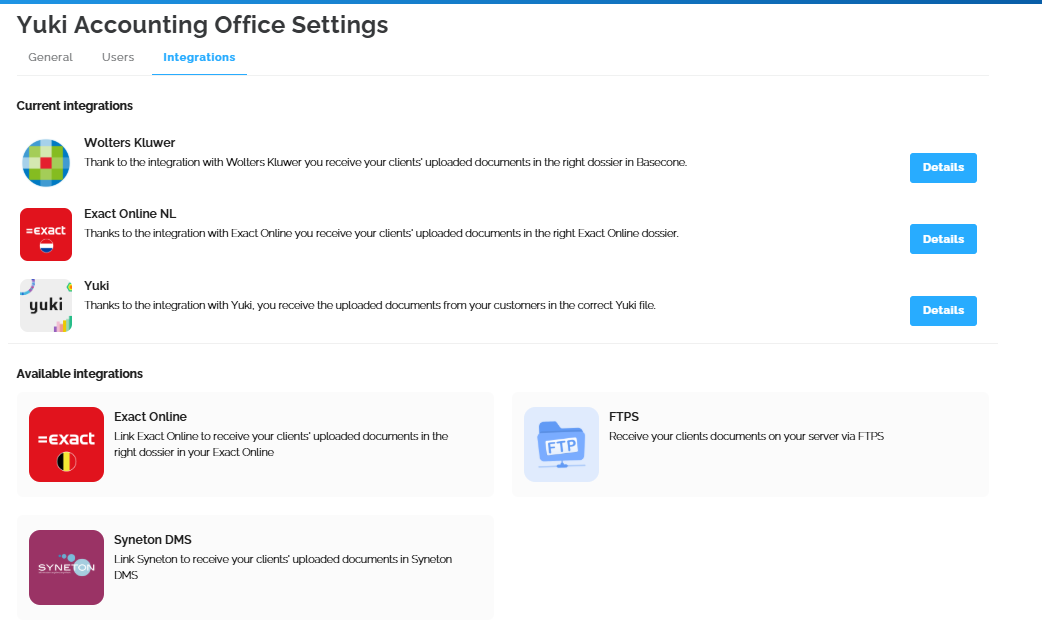Viewport: 1042px width, 636px height.
Task: Click the Exact Online NL logo icon
Action: tap(46, 235)
